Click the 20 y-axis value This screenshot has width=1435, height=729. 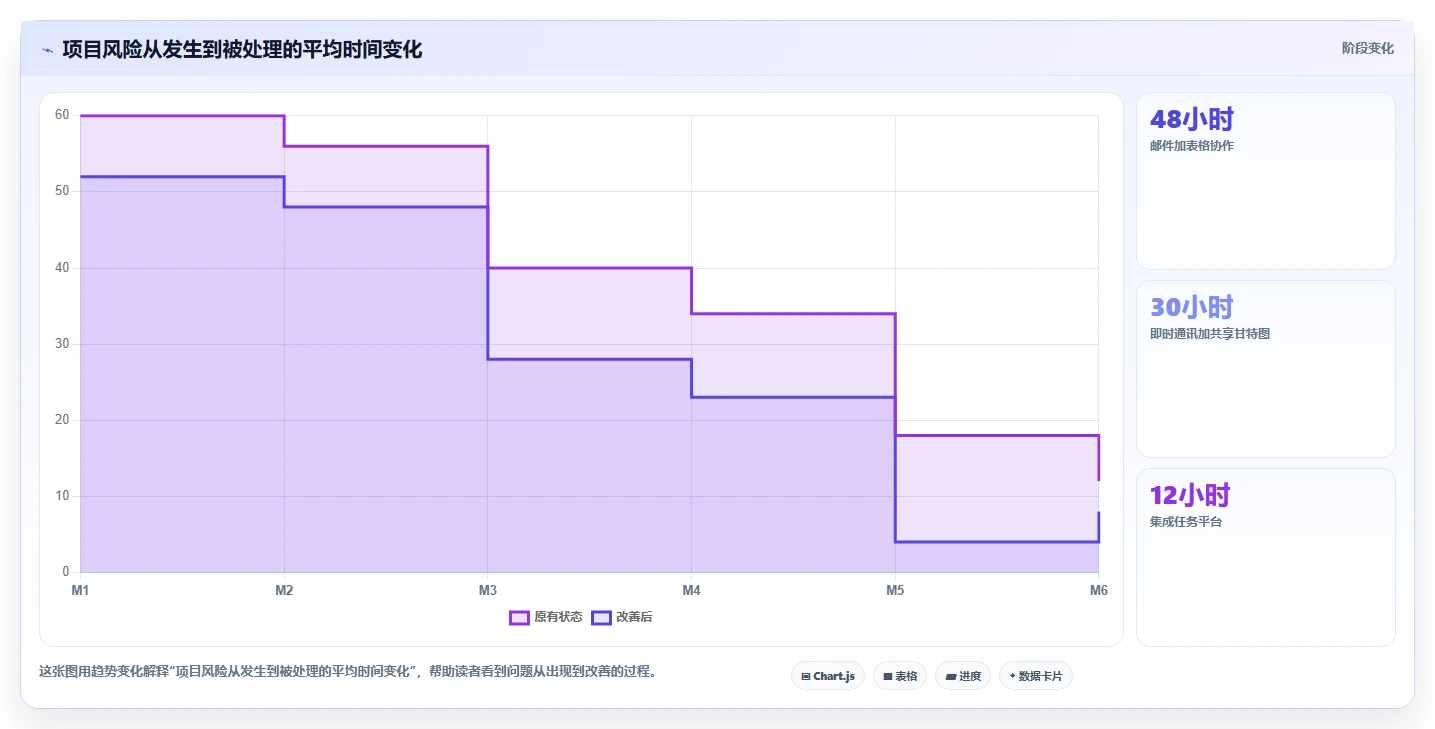click(62, 420)
